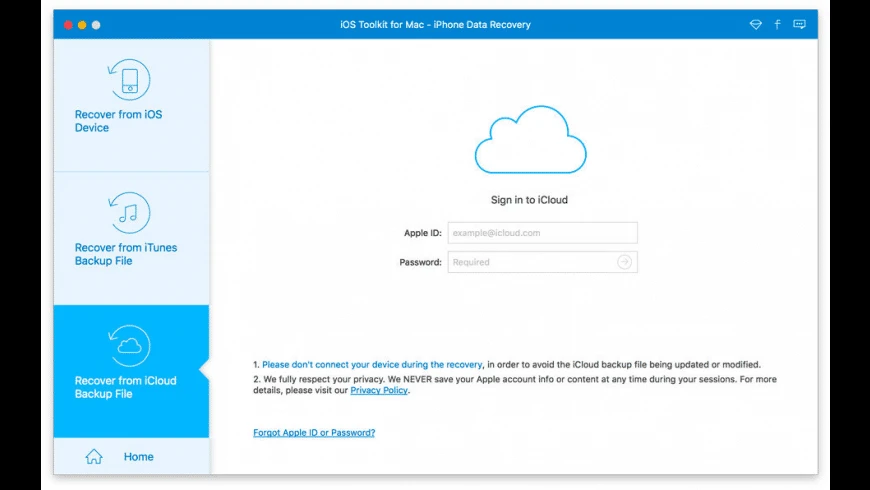Focus the Password field

(x=543, y=262)
